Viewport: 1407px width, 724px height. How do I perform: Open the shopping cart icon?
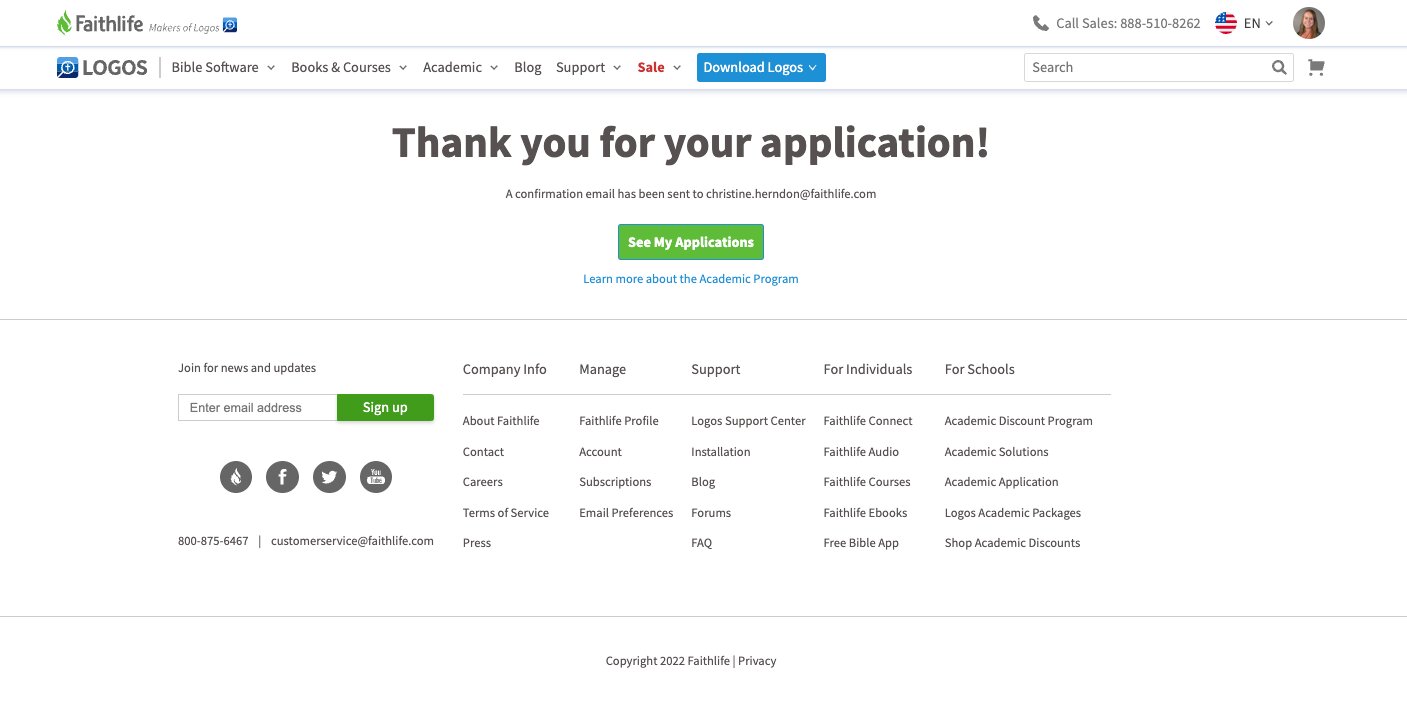[1316, 68]
